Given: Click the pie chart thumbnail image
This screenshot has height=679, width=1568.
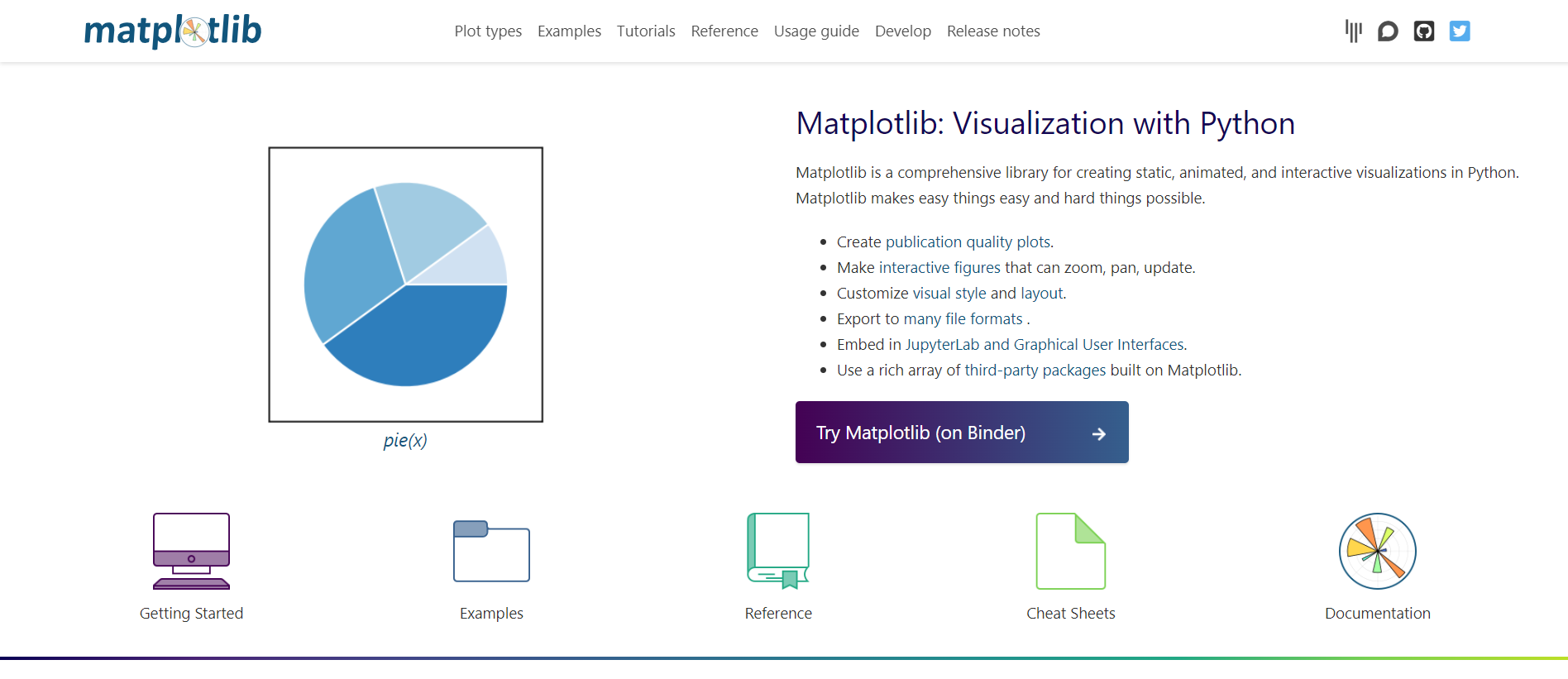Looking at the screenshot, I should (405, 285).
